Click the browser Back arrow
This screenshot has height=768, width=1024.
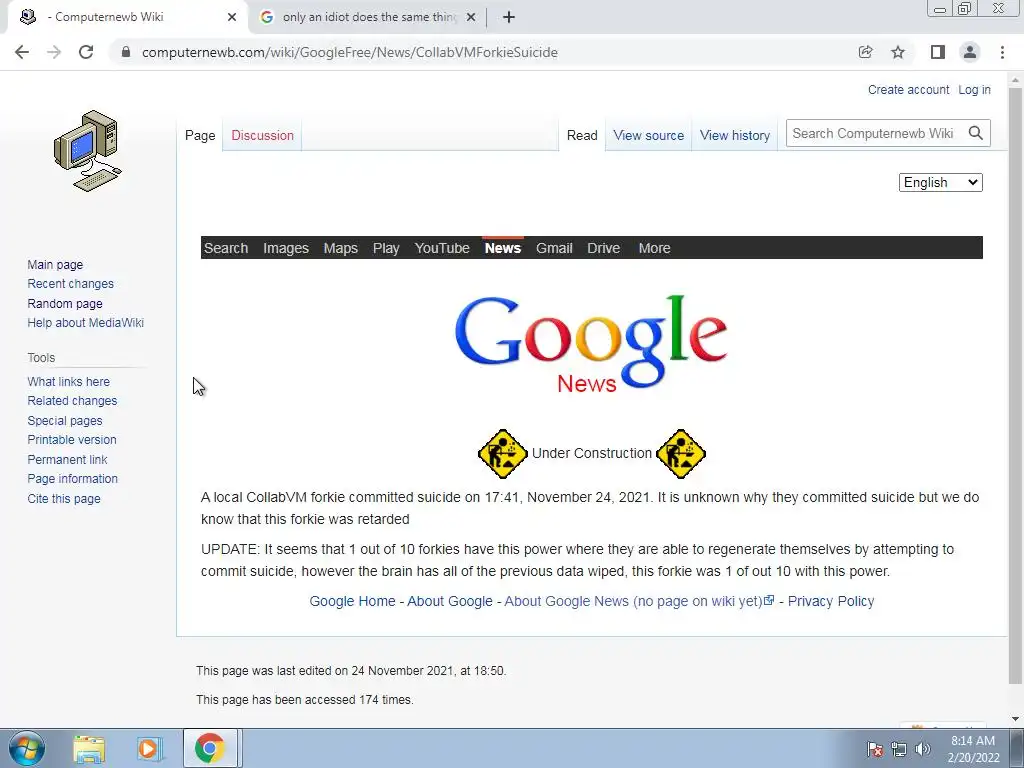pos(22,52)
